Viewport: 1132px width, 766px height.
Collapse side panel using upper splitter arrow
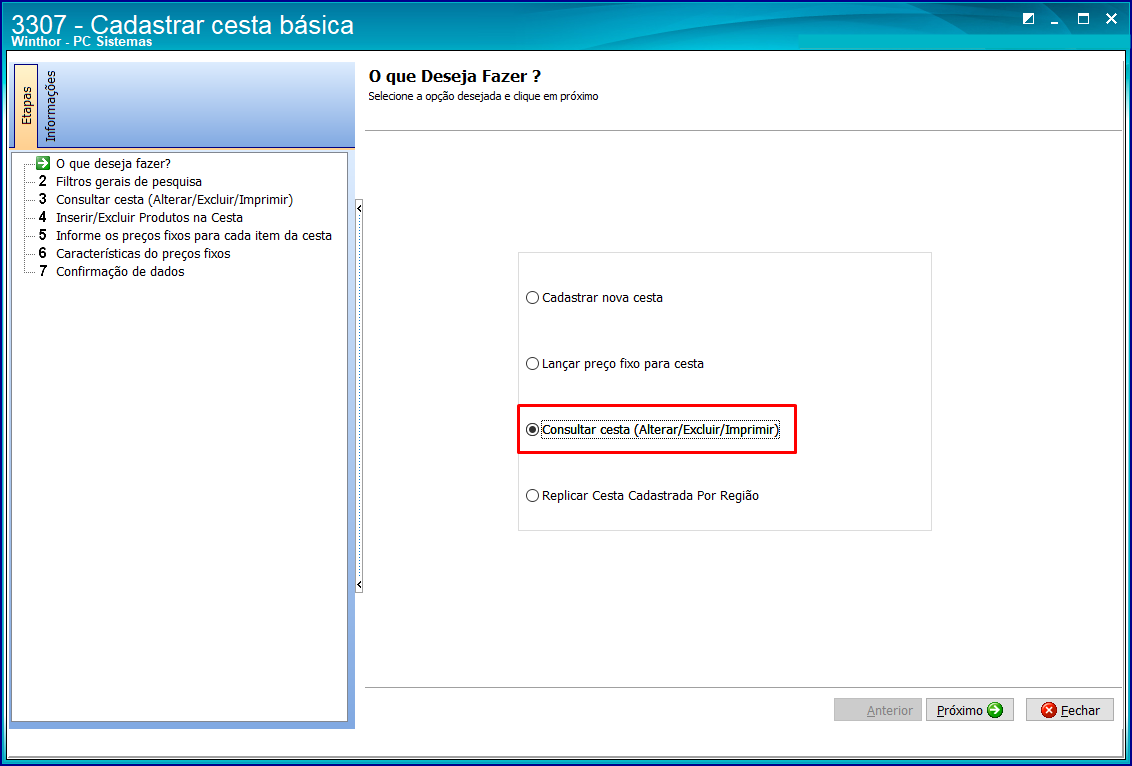pyautogui.click(x=359, y=208)
